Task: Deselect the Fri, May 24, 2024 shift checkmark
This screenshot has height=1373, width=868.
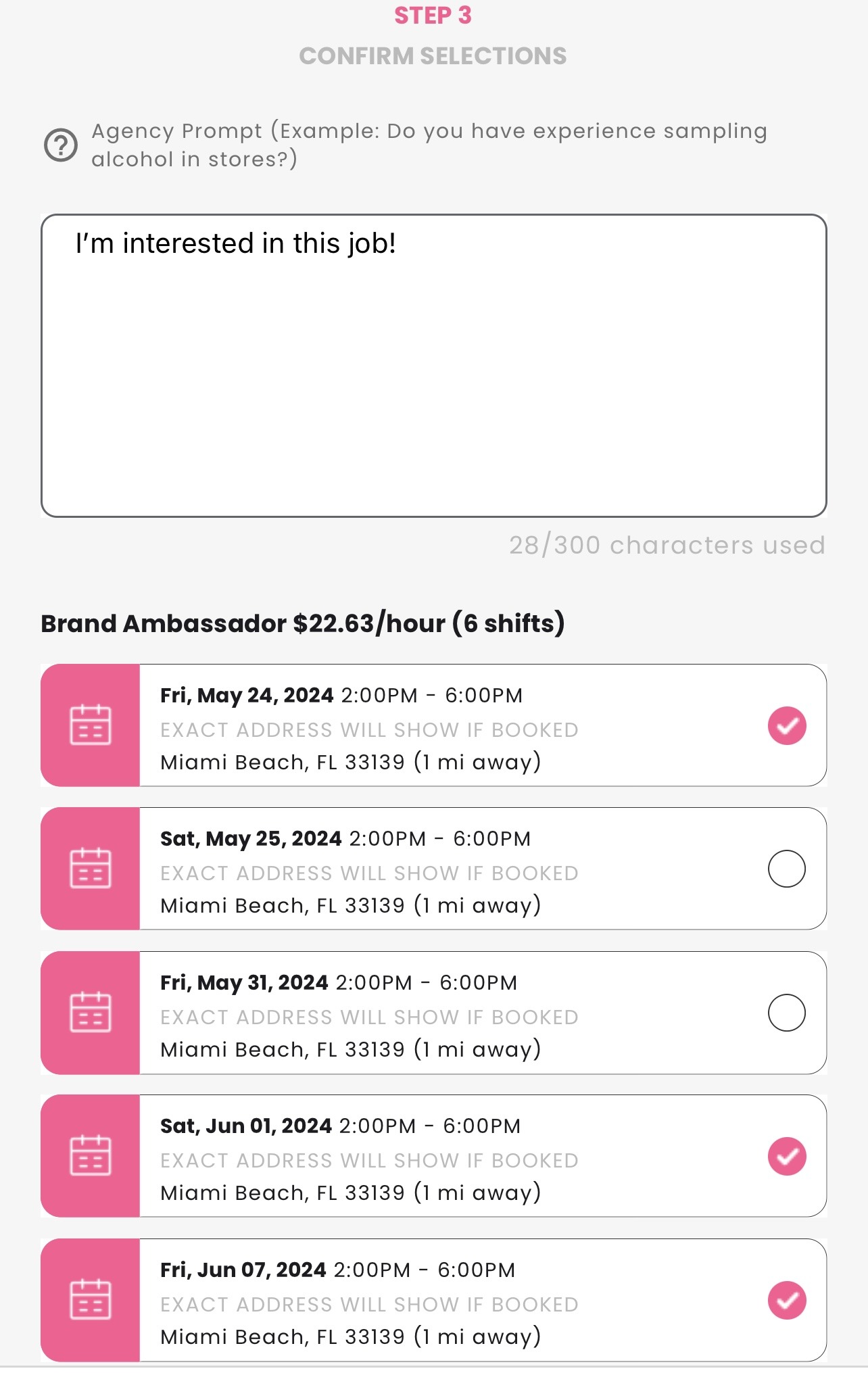Action: click(787, 725)
